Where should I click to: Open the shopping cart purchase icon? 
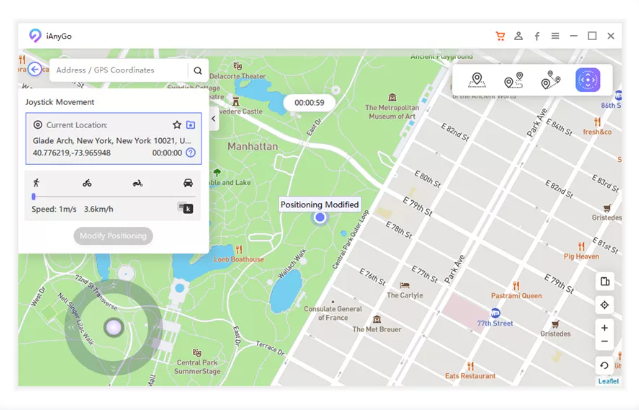pyautogui.click(x=500, y=36)
